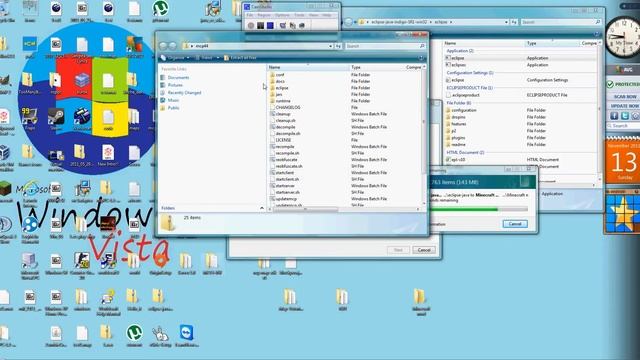Open Music in Favorite Links
Viewport: 640px width, 360px height.
click(x=170, y=100)
